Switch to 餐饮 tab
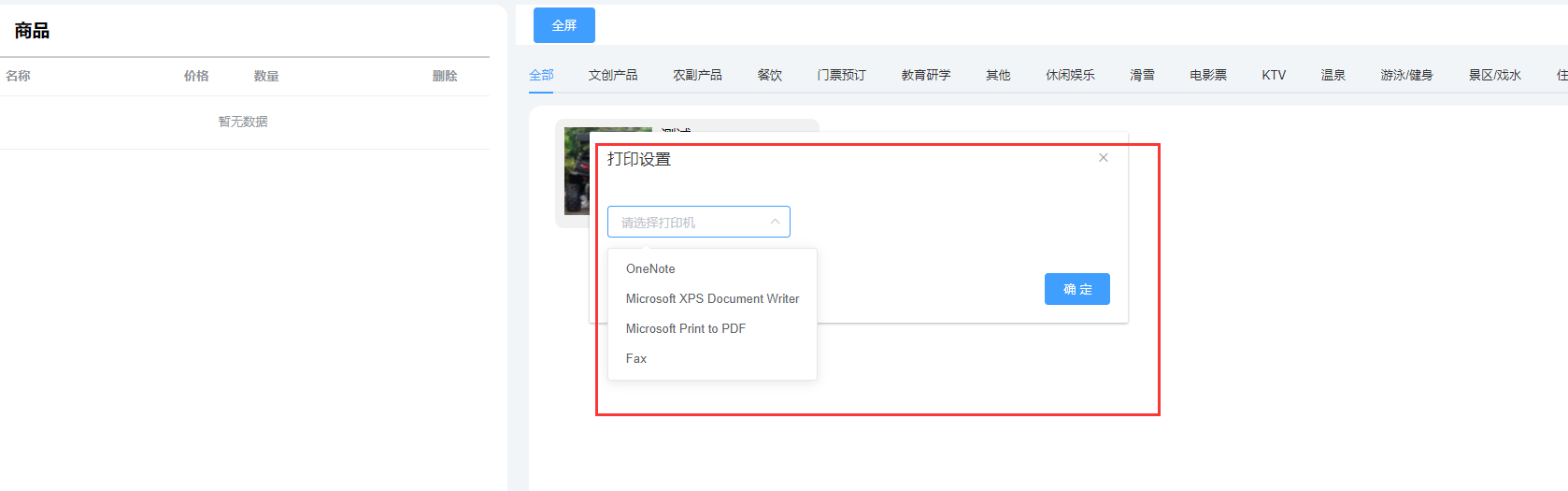The image size is (1568, 491). pos(769,75)
